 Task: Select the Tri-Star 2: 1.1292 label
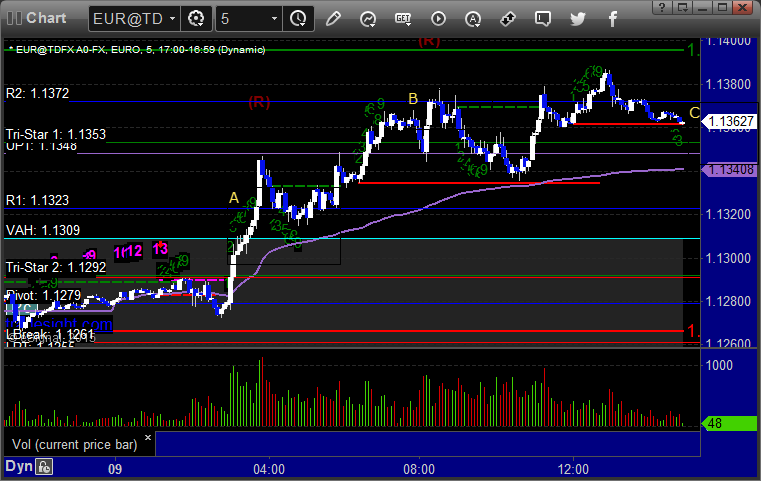[x=56, y=267]
